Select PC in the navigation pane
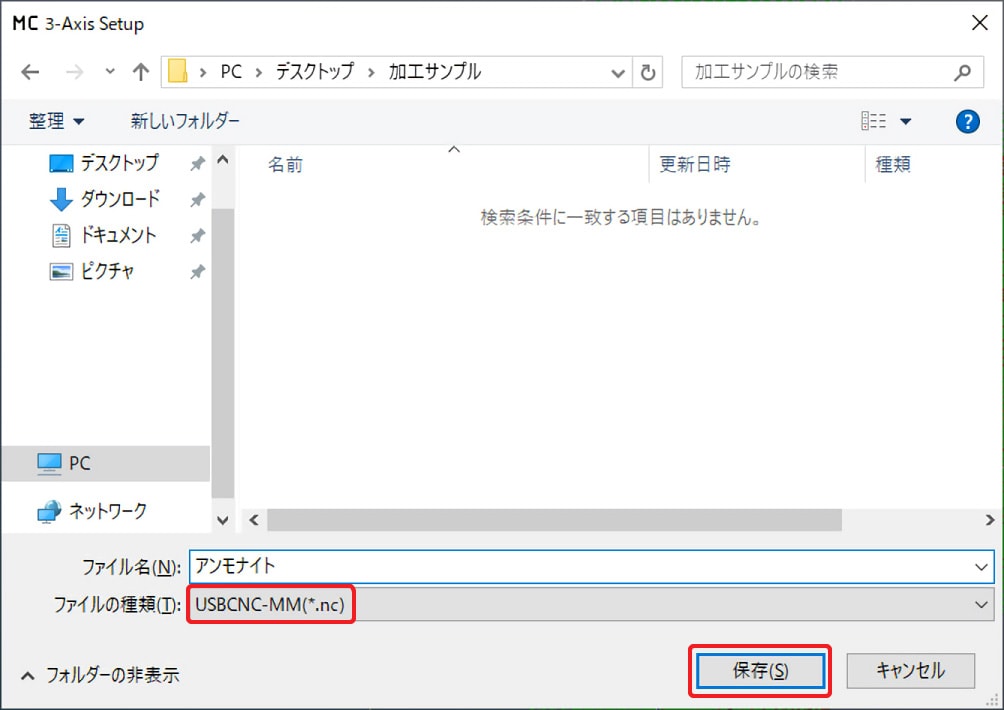This screenshot has width=1004, height=710. click(x=80, y=463)
